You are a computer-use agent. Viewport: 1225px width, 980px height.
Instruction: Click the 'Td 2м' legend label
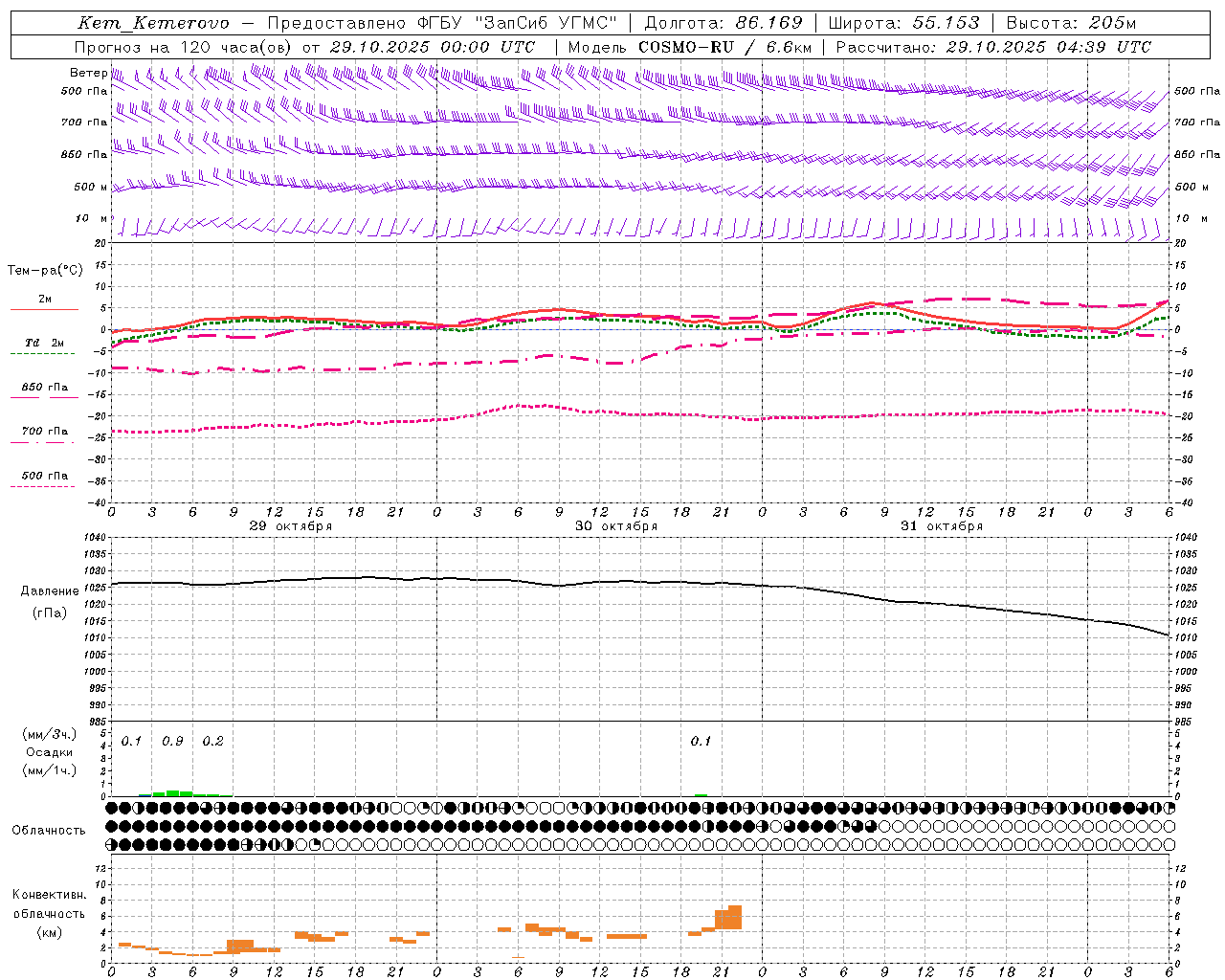click(45, 343)
